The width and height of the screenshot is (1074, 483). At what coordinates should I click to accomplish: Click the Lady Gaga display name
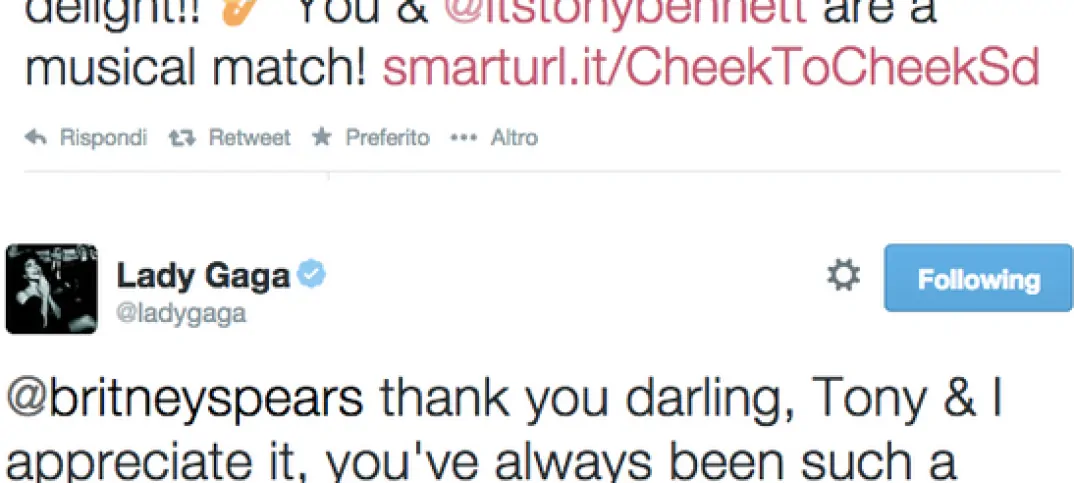point(203,276)
